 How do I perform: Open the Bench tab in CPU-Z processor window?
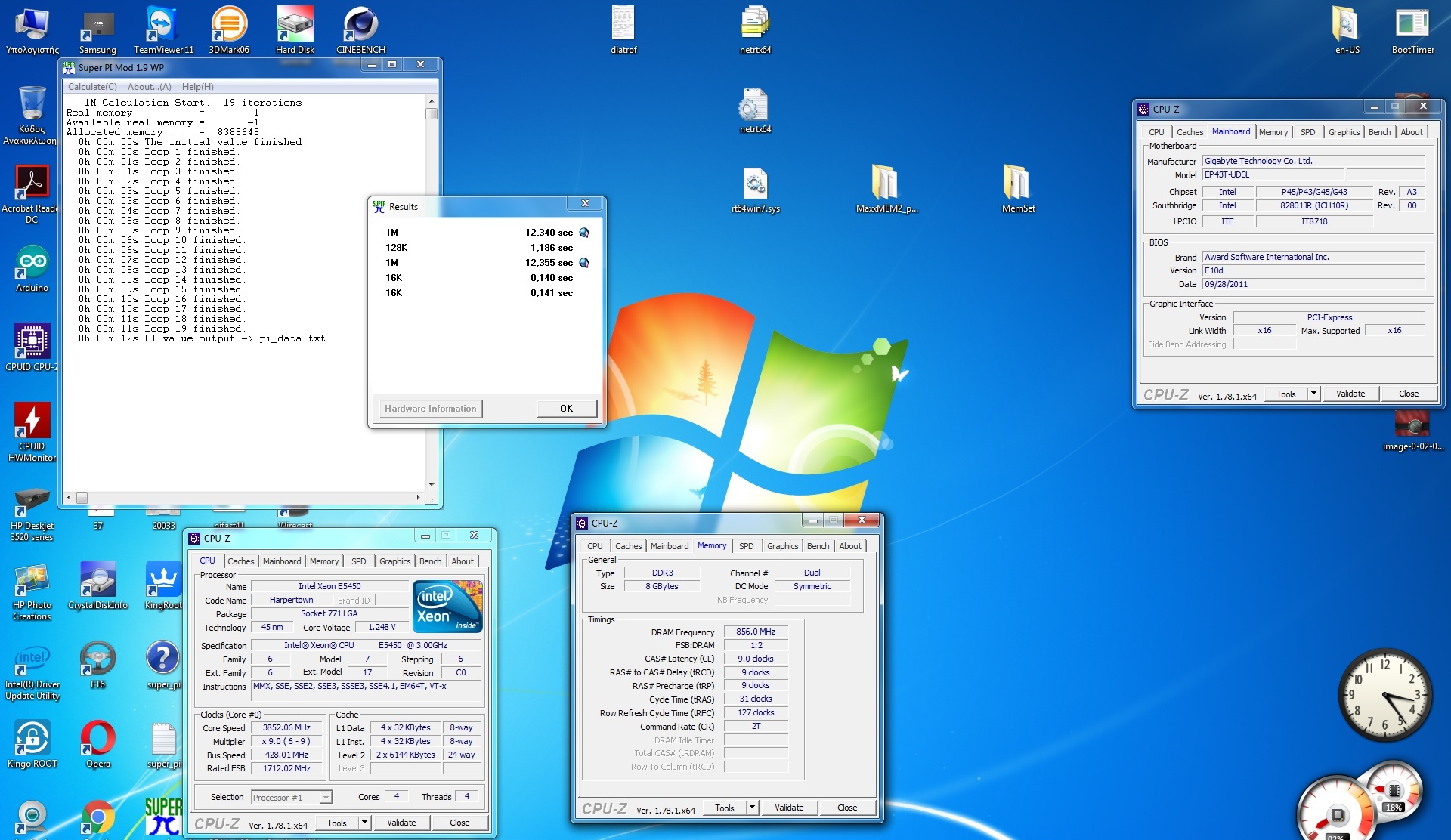click(430, 561)
